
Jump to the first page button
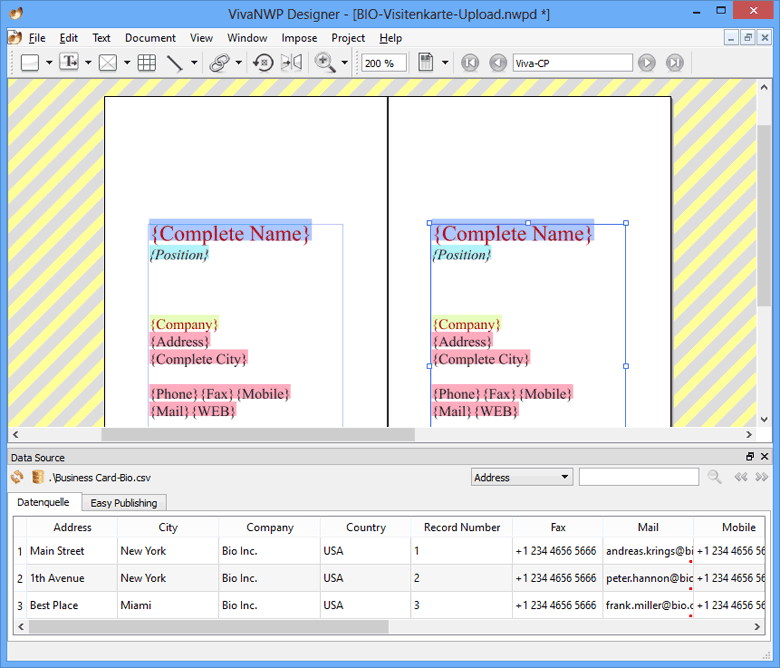coord(470,62)
